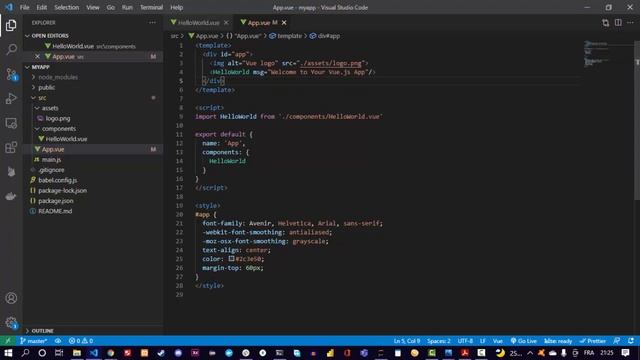Close the HelloWorld.vue editor tab

pyautogui.click(x=226, y=23)
